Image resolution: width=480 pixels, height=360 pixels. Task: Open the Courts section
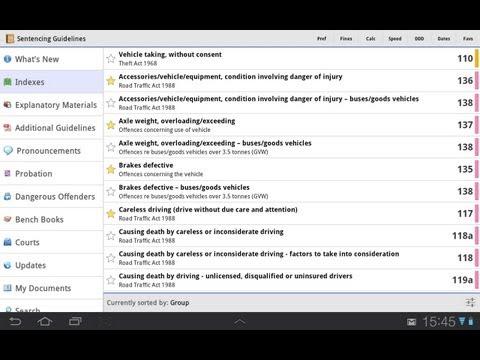click(x=51, y=242)
